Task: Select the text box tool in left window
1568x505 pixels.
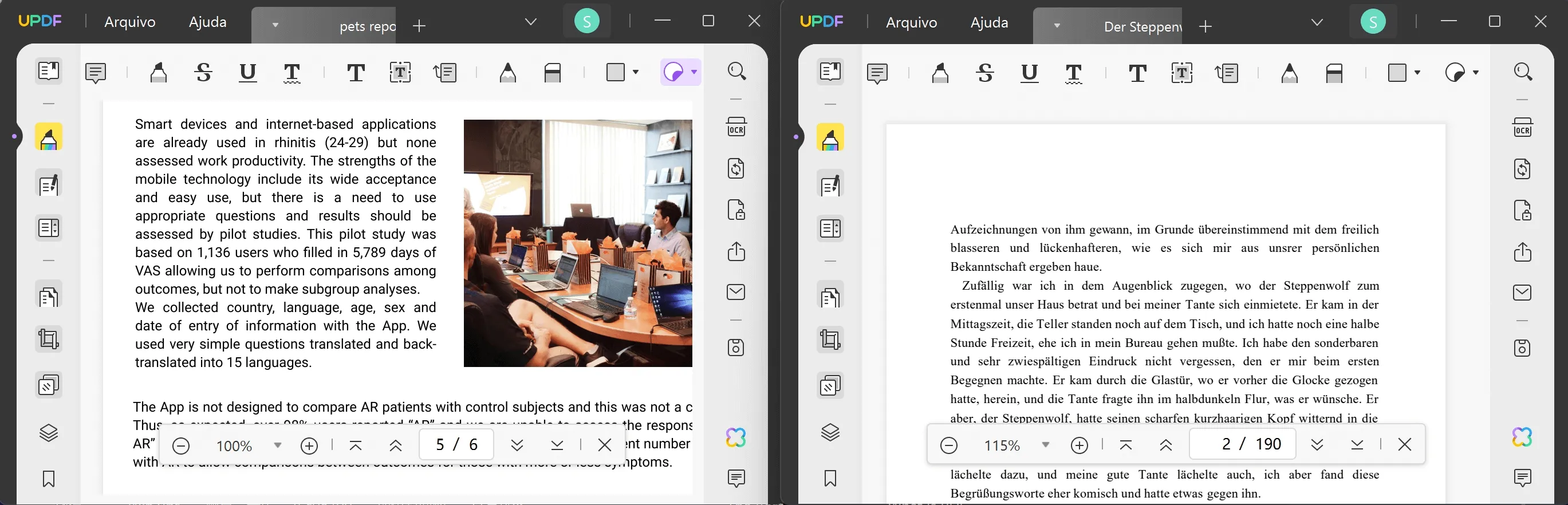Action: (x=400, y=73)
